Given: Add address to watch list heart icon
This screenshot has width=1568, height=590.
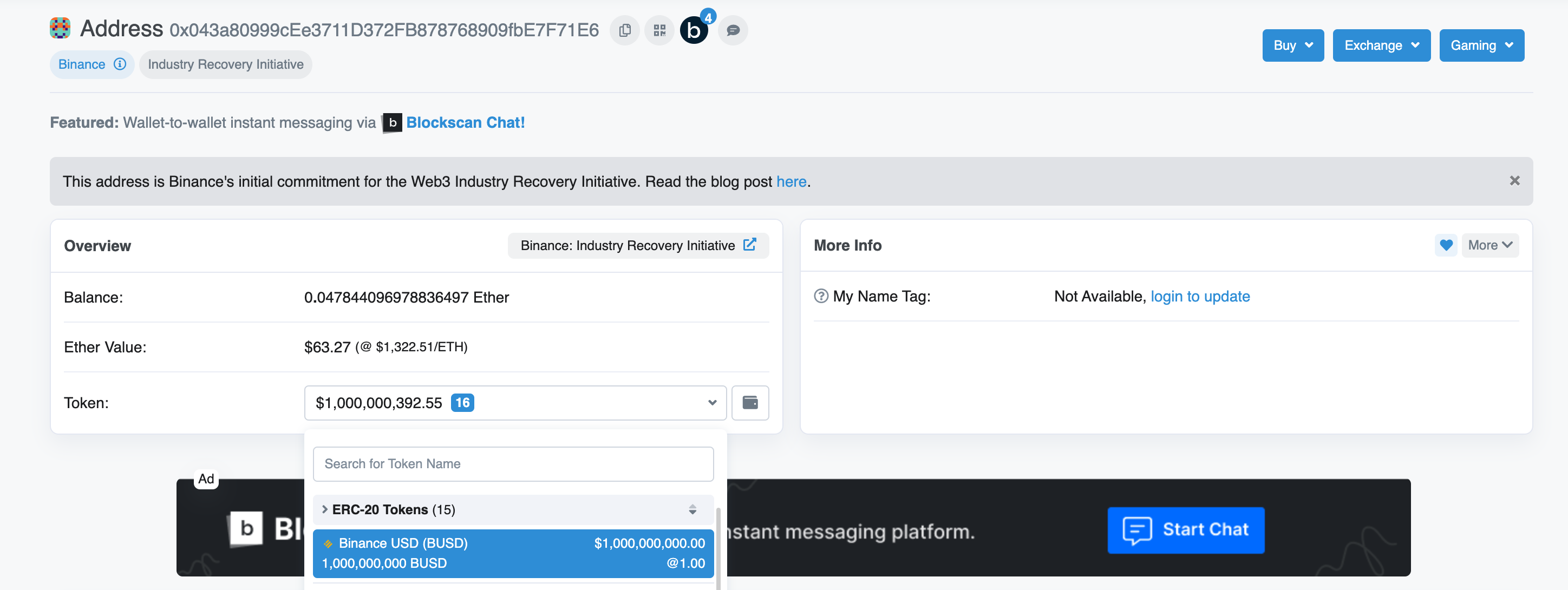Looking at the screenshot, I should click(1446, 245).
